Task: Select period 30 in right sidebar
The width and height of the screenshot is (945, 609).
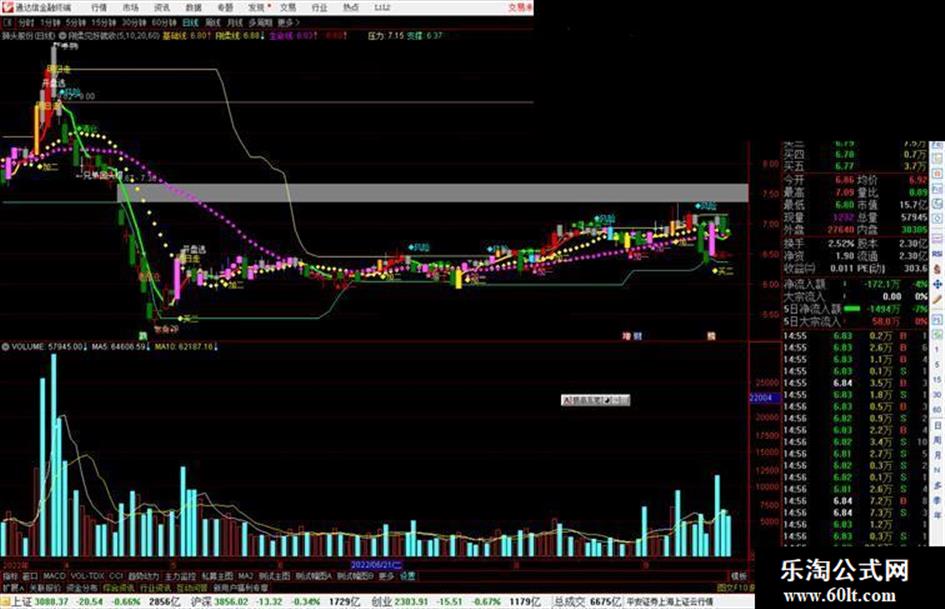Action: click(937, 395)
